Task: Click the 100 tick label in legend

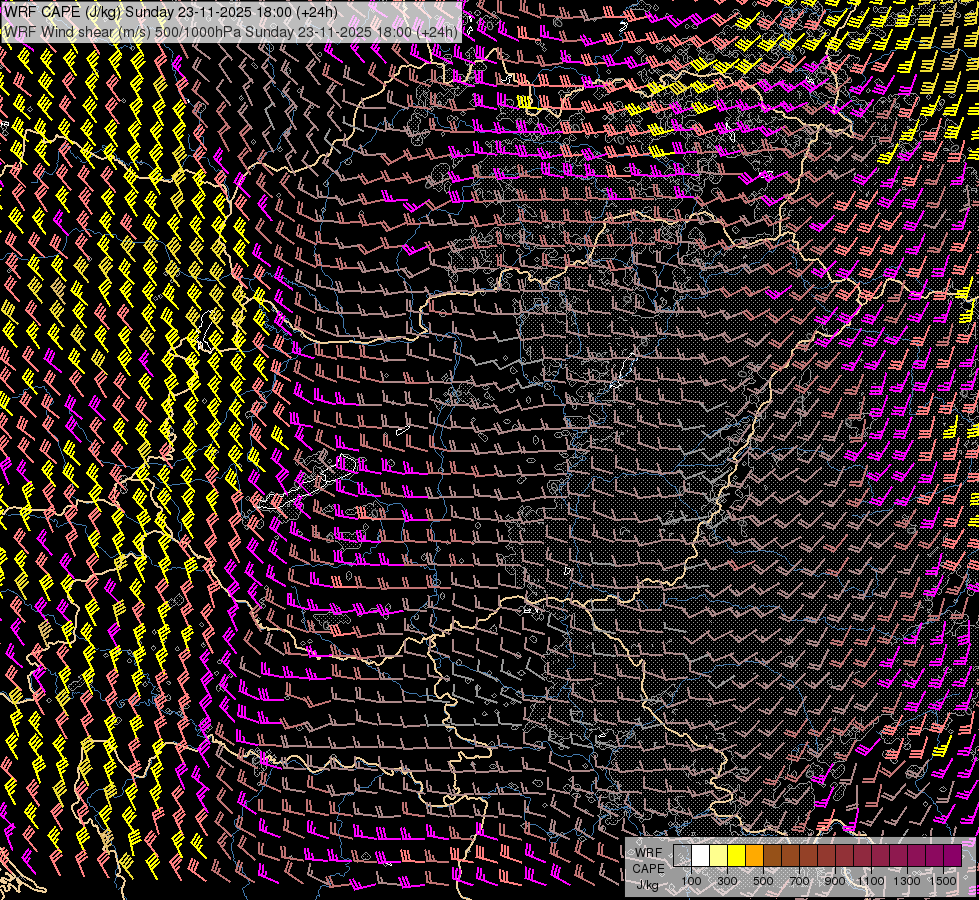Action: click(x=691, y=881)
